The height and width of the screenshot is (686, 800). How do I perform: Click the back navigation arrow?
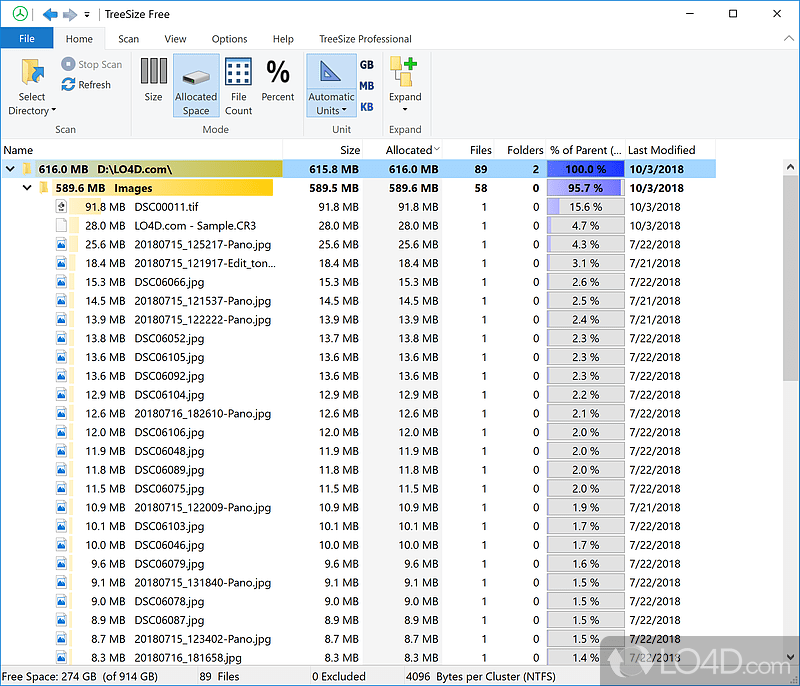[x=49, y=14]
